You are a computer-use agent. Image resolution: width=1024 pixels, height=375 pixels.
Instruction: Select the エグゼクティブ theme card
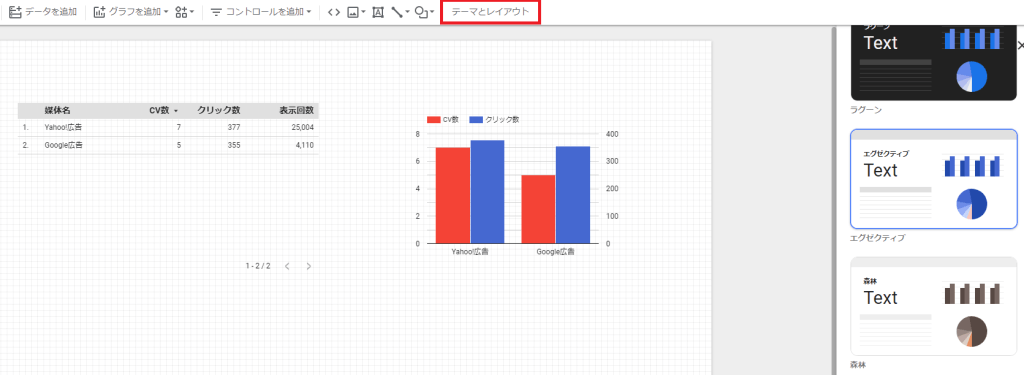click(933, 179)
